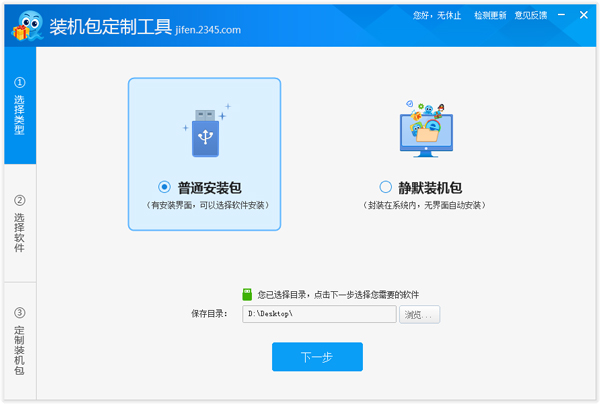The height and width of the screenshot is (404, 600).
Task: Click the green save-directory status icon
Action: click(247, 295)
